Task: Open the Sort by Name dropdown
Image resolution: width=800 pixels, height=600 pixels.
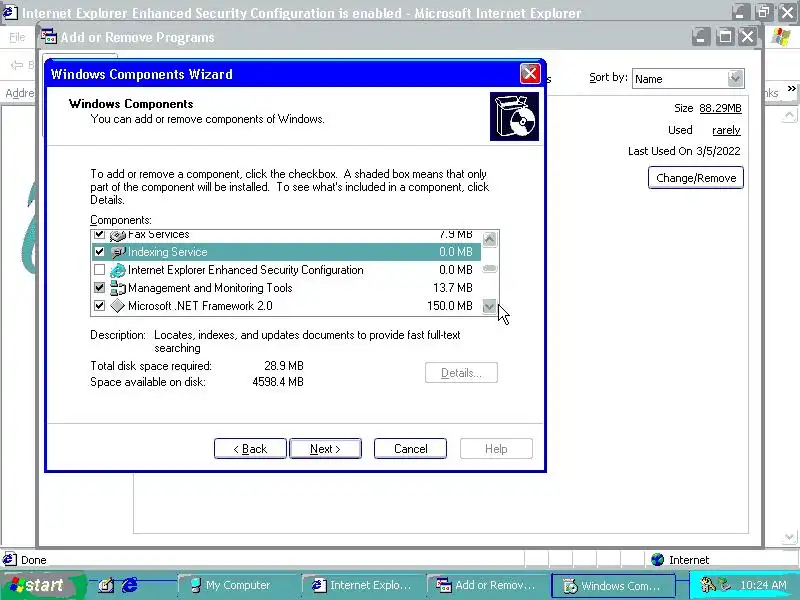Action: (735, 79)
